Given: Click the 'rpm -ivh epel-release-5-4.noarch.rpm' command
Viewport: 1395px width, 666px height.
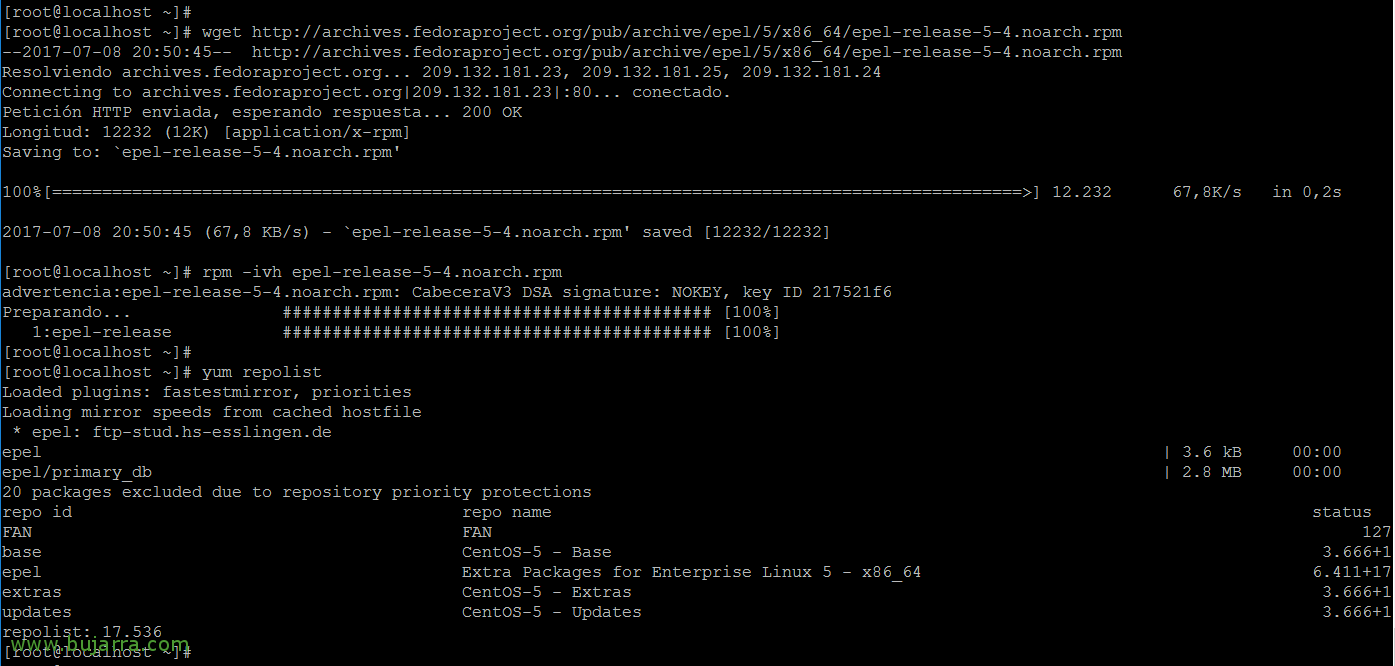Looking at the screenshot, I should (382, 272).
